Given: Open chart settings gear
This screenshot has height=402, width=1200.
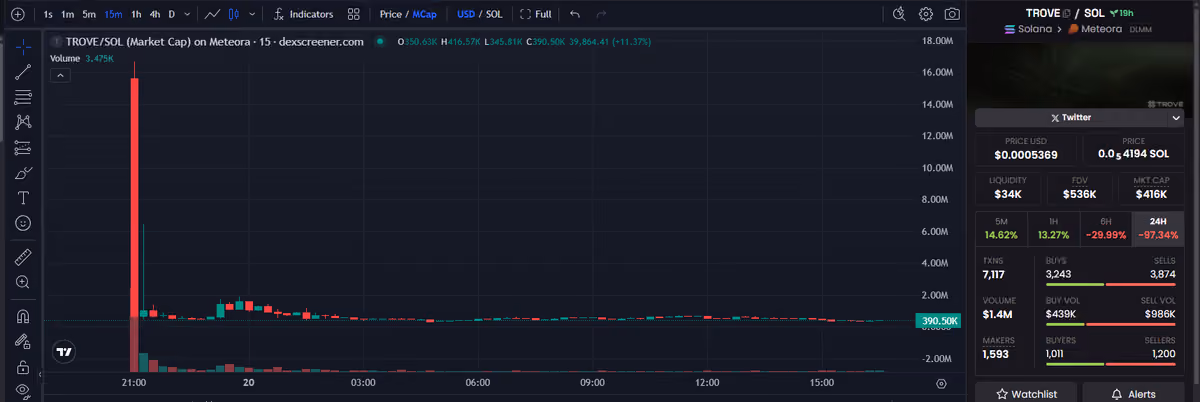Looking at the screenshot, I should [926, 14].
